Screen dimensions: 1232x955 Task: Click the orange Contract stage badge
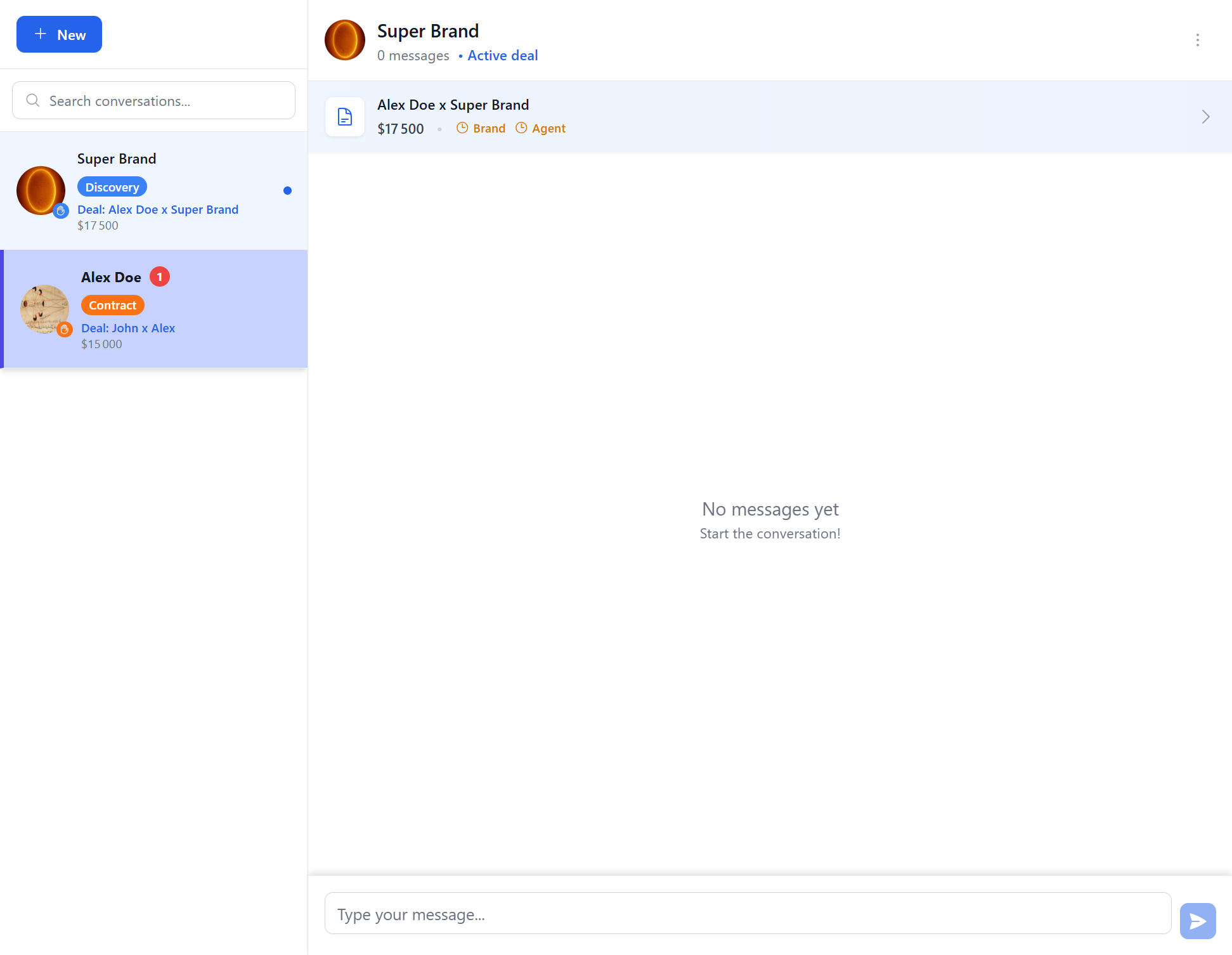(113, 305)
